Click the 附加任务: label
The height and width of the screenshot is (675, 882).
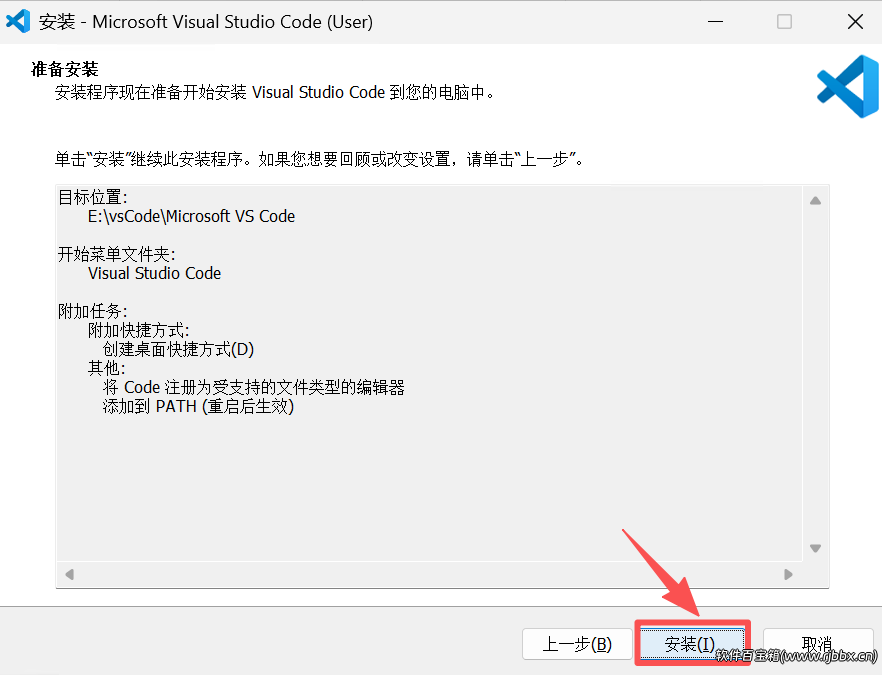coord(93,311)
